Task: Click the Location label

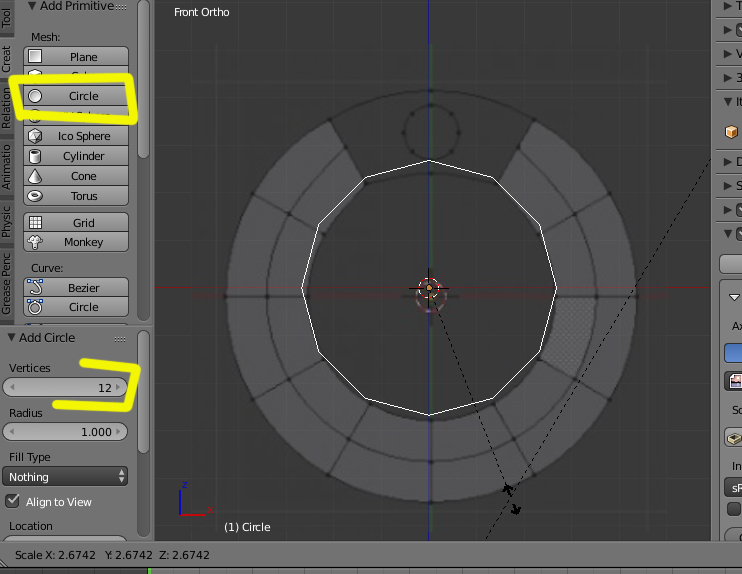Action: click(x=31, y=526)
